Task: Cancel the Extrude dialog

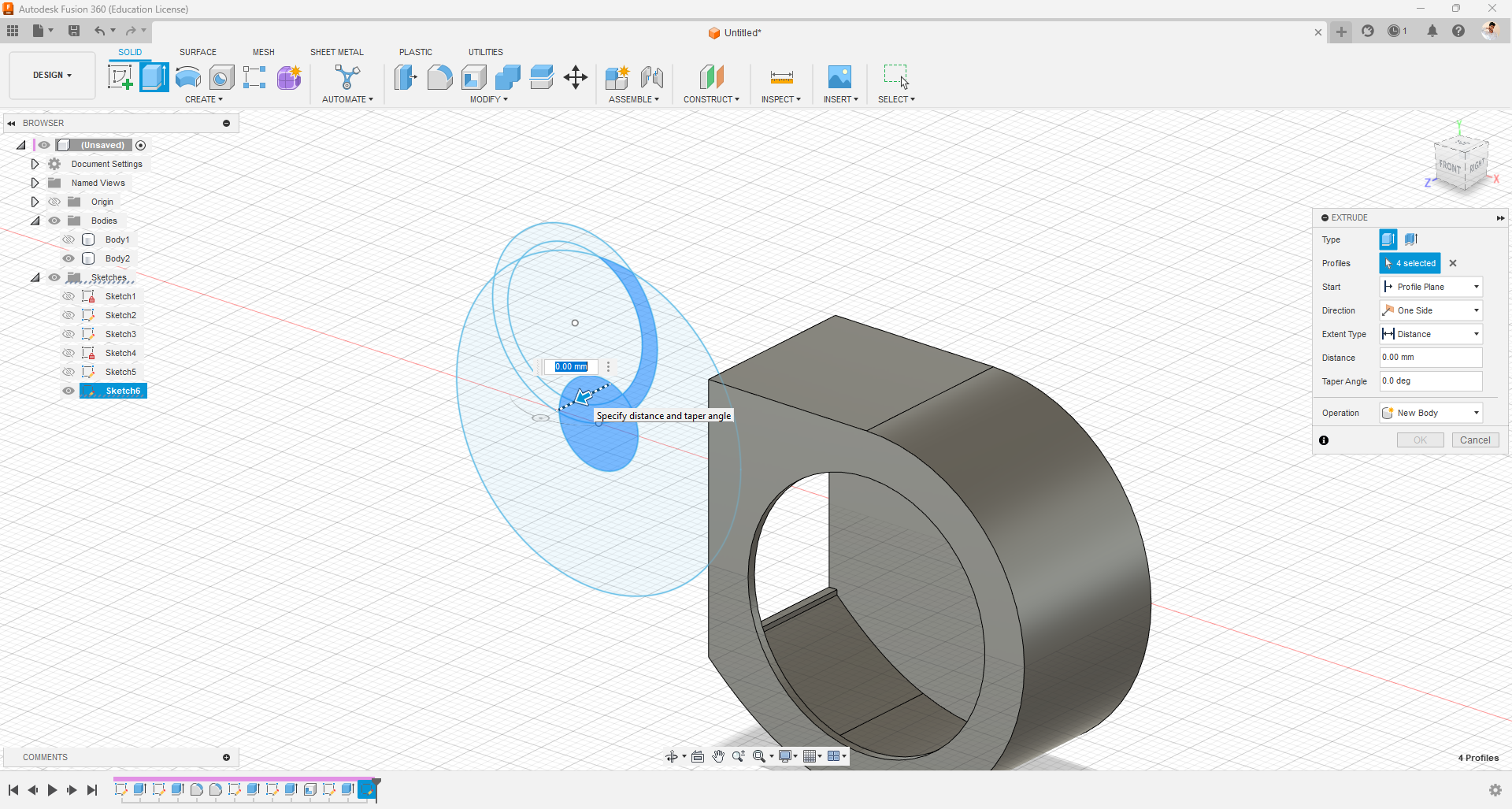Action: coord(1475,440)
